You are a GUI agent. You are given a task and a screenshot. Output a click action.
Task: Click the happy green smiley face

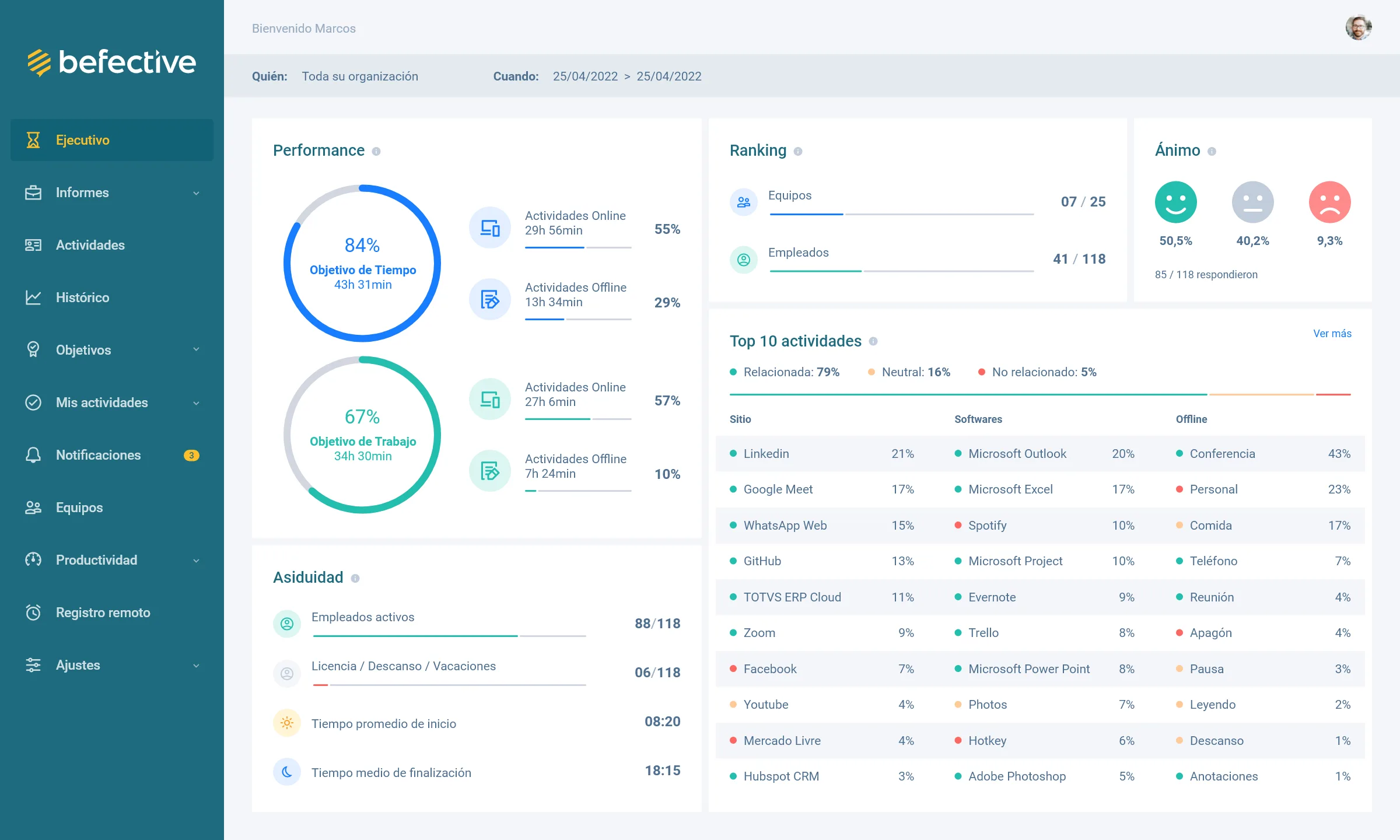tap(1175, 202)
